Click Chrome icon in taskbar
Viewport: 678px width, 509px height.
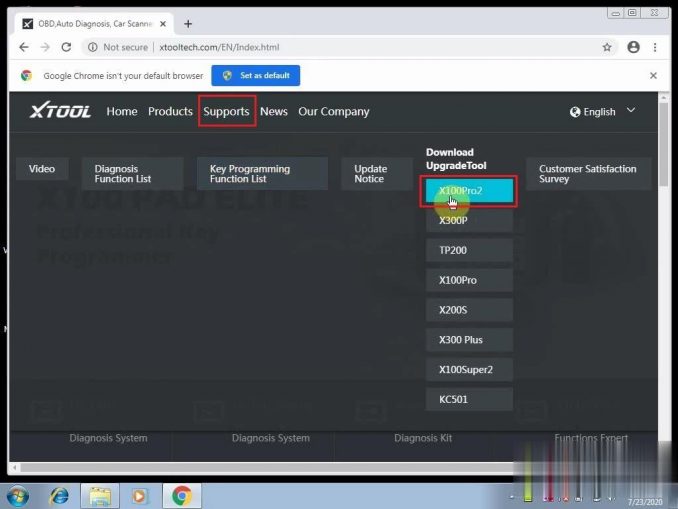[182, 496]
